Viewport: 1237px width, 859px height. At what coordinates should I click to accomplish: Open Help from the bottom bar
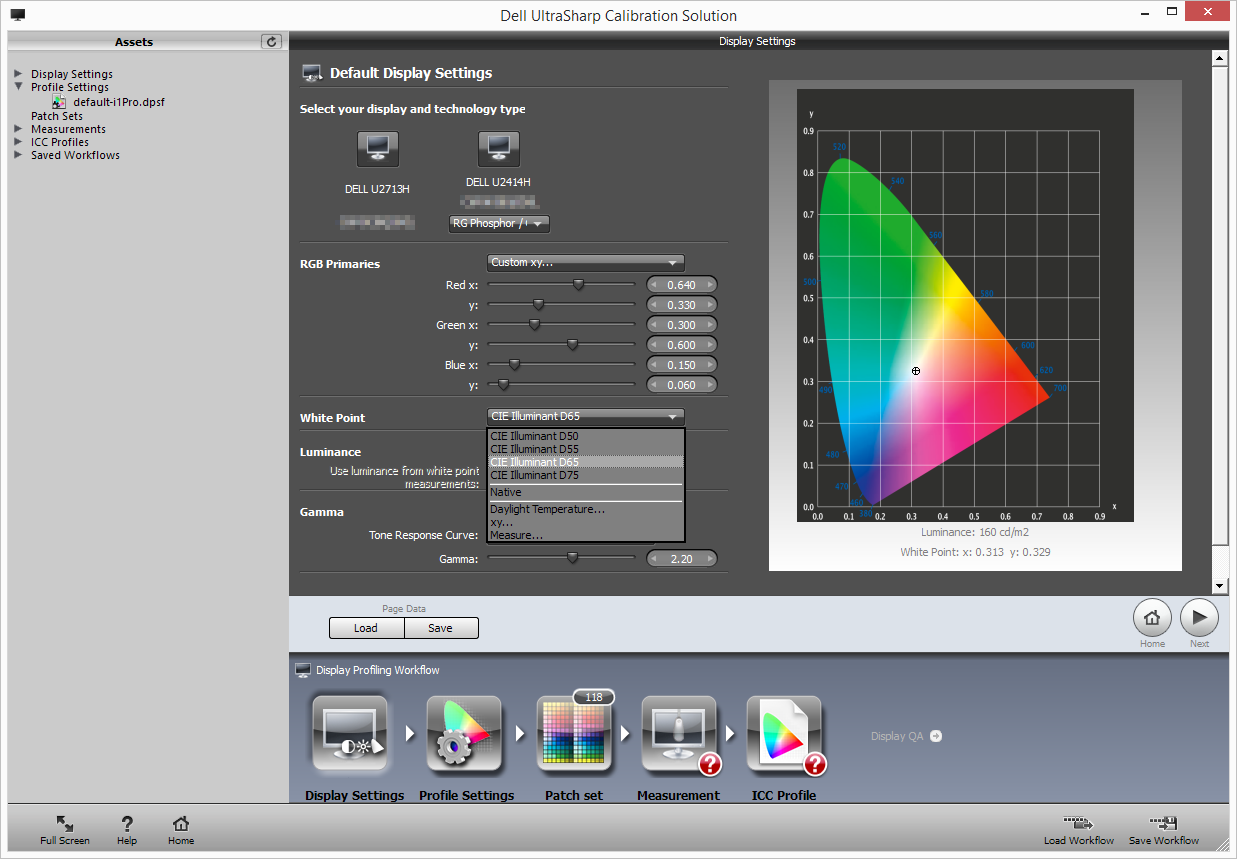[127, 824]
